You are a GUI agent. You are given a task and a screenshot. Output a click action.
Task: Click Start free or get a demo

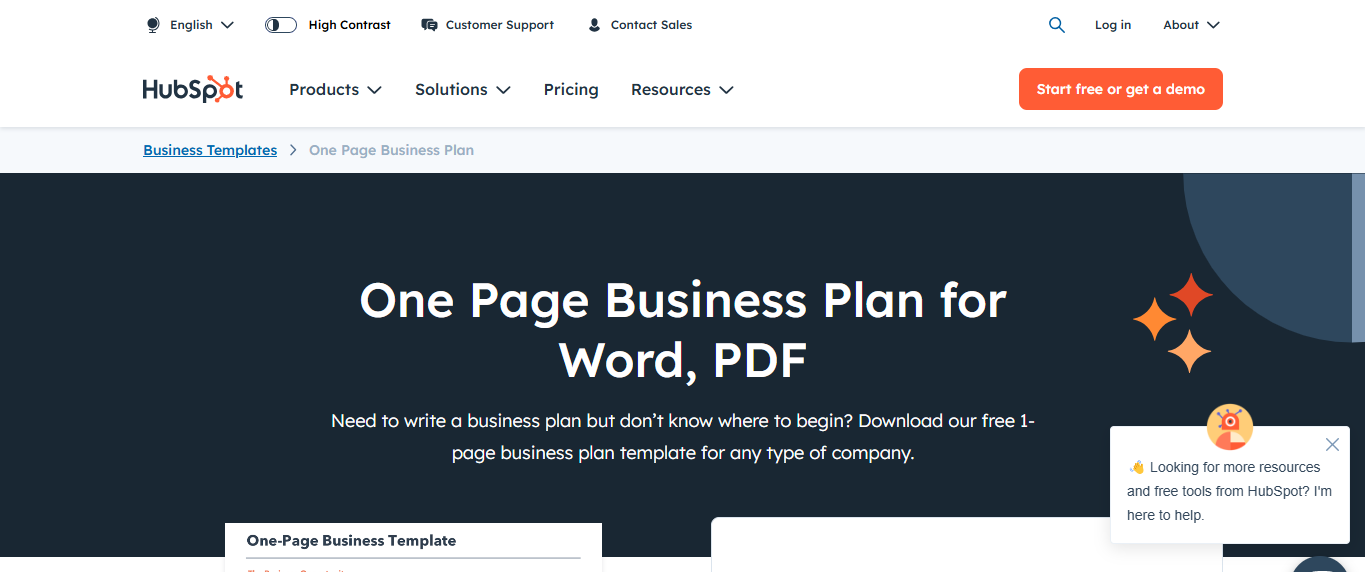coord(1121,89)
